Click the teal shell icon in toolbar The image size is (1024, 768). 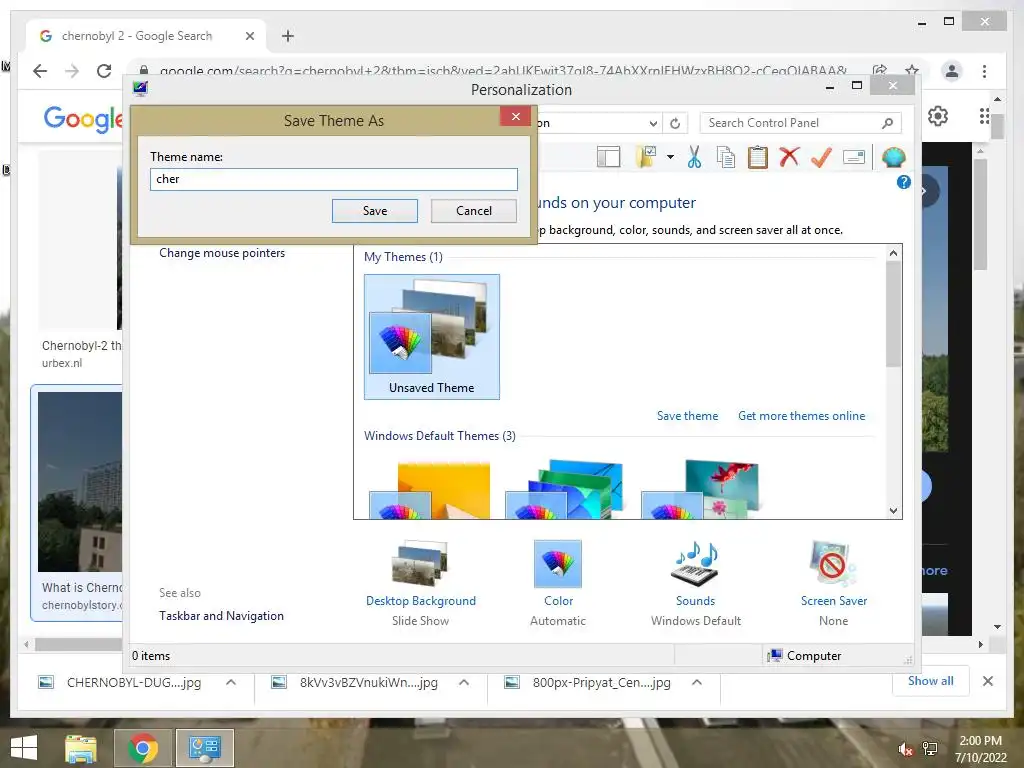[893, 157]
